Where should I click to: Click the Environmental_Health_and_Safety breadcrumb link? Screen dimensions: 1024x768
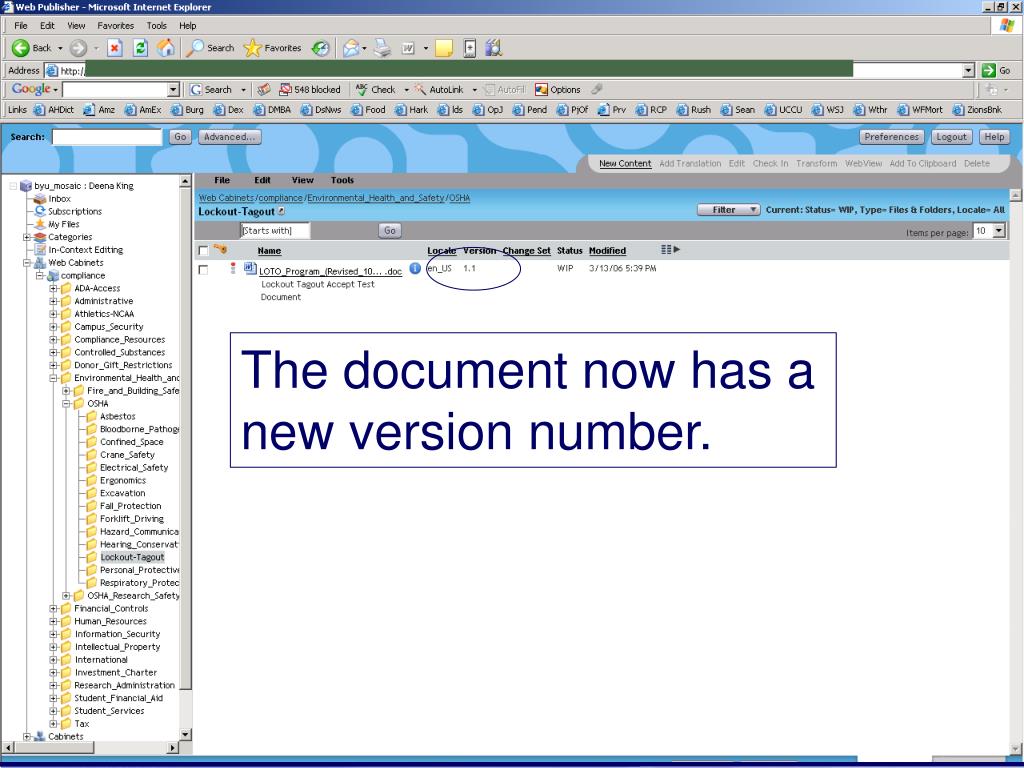coord(376,198)
